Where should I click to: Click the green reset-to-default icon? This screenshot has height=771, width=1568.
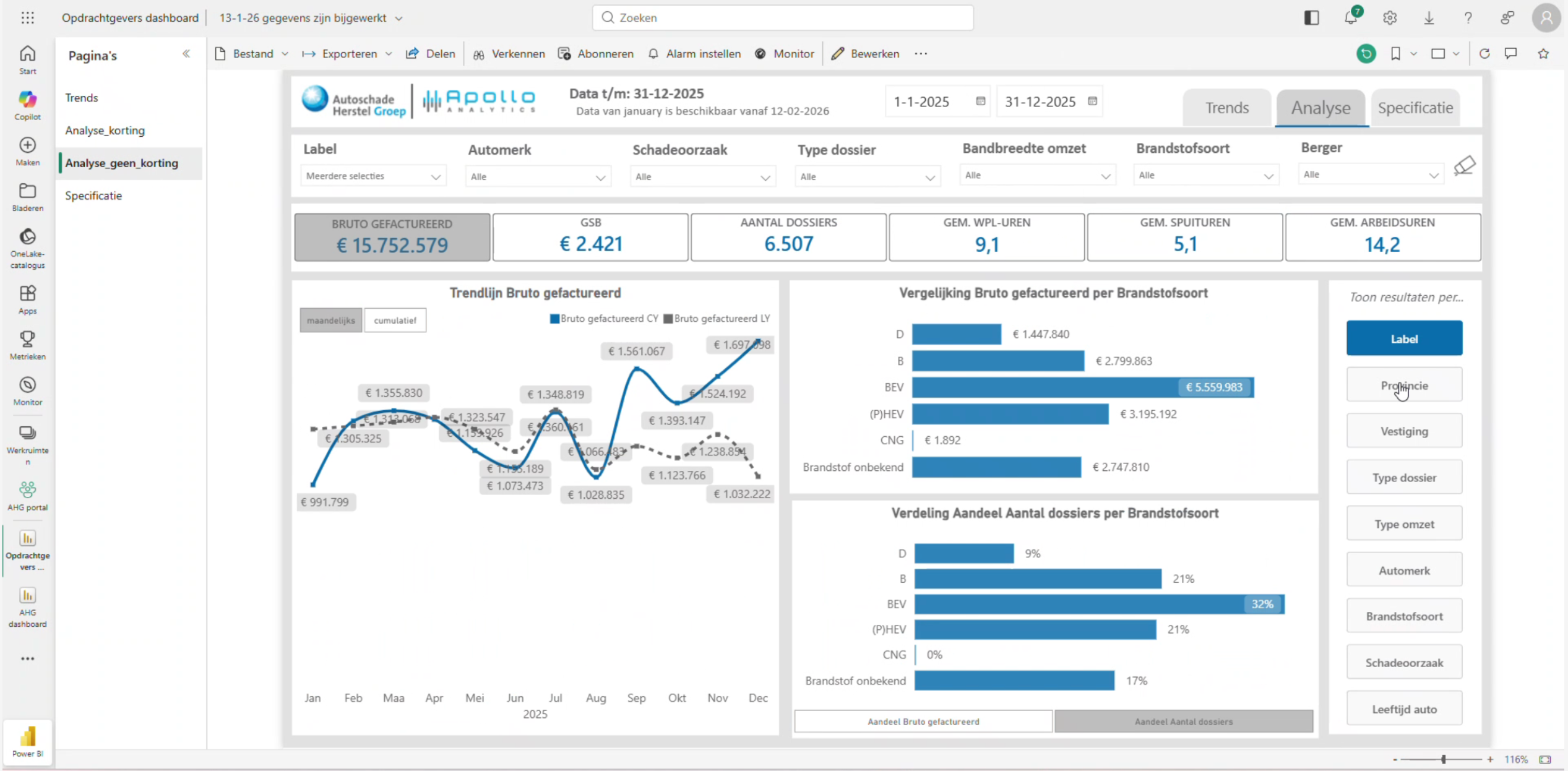(x=1366, y=54)
